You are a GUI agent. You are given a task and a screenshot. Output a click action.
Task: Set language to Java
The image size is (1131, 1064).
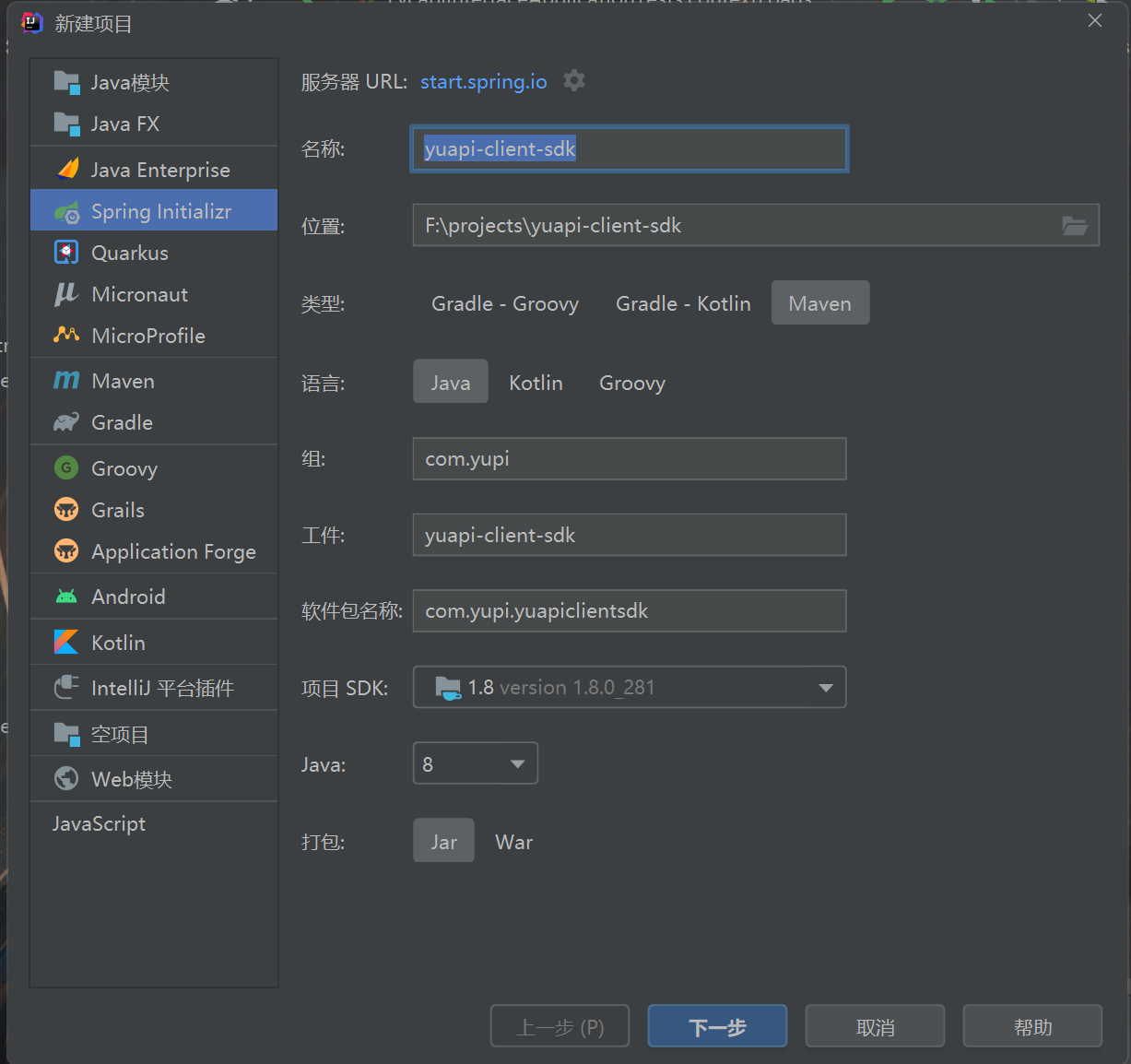(451, 383)
